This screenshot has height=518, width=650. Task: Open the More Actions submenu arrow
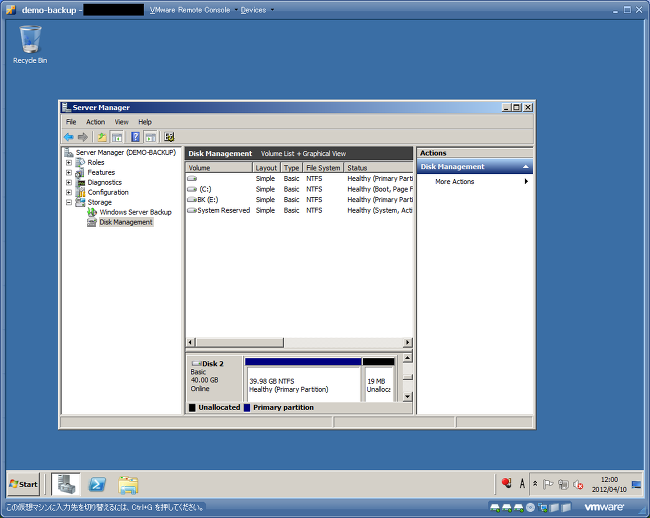click(526, 182)
